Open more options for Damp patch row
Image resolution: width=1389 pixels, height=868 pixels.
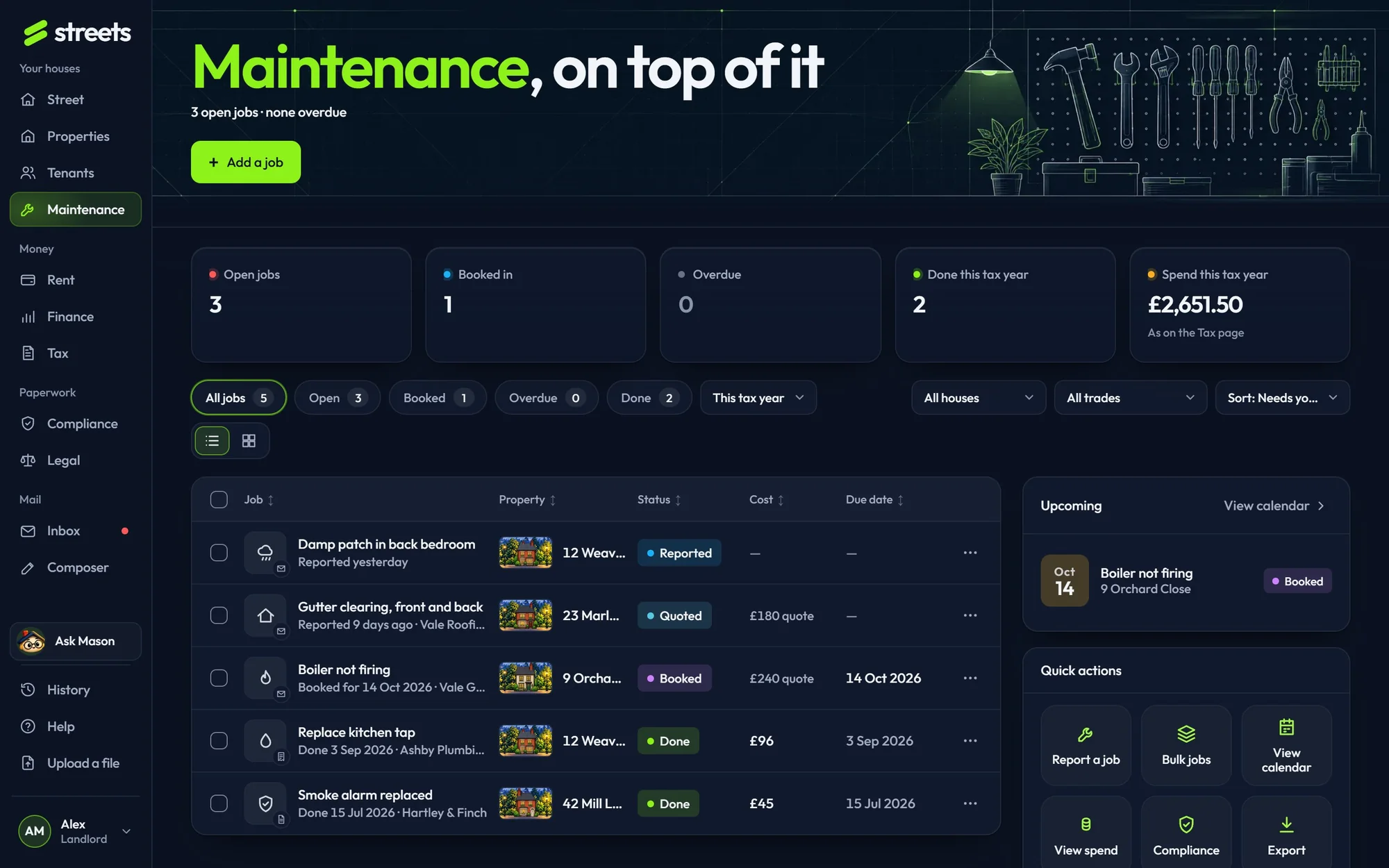point(970,553)
